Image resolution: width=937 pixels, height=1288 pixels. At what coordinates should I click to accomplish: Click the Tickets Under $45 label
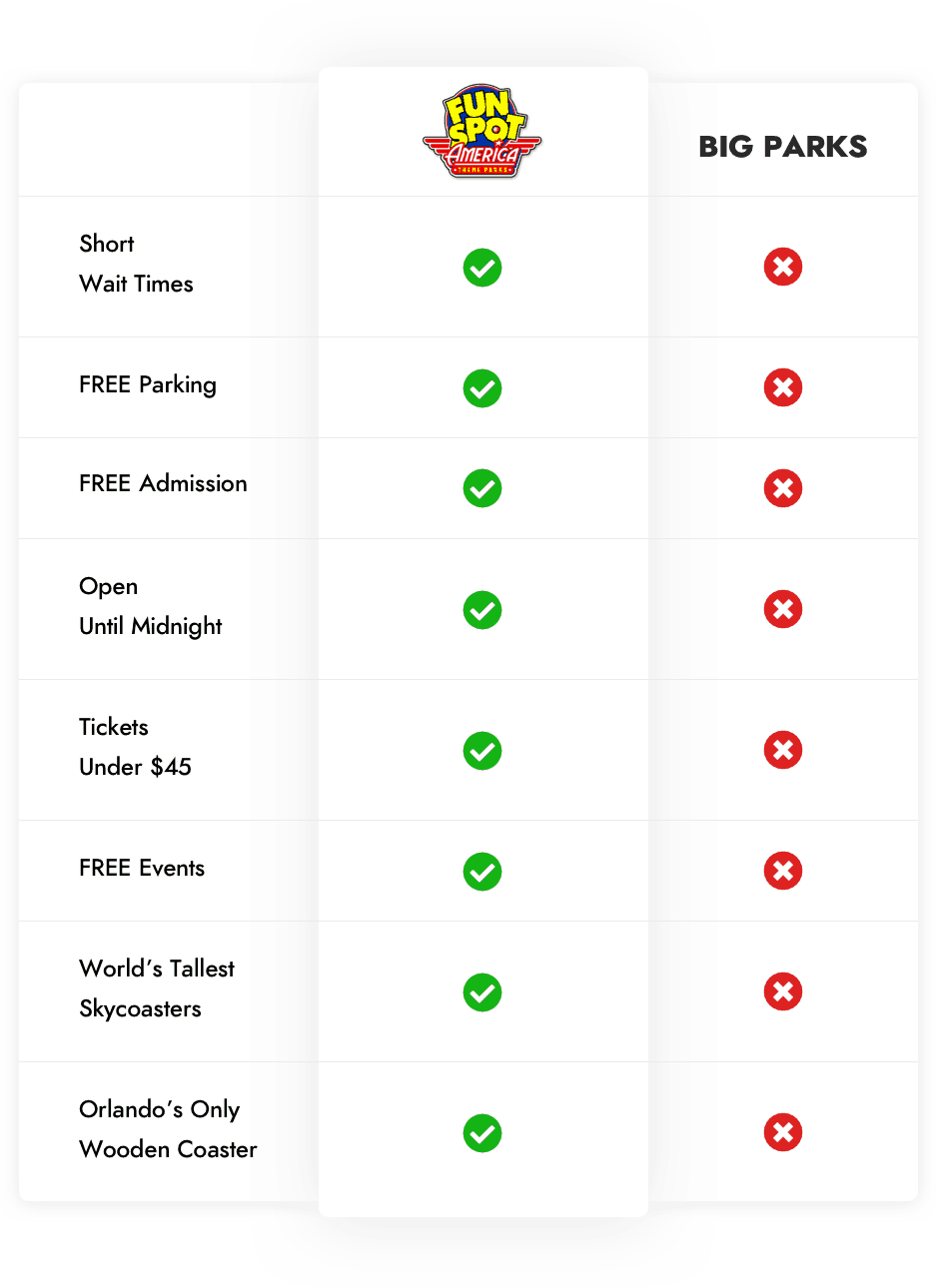135,747
